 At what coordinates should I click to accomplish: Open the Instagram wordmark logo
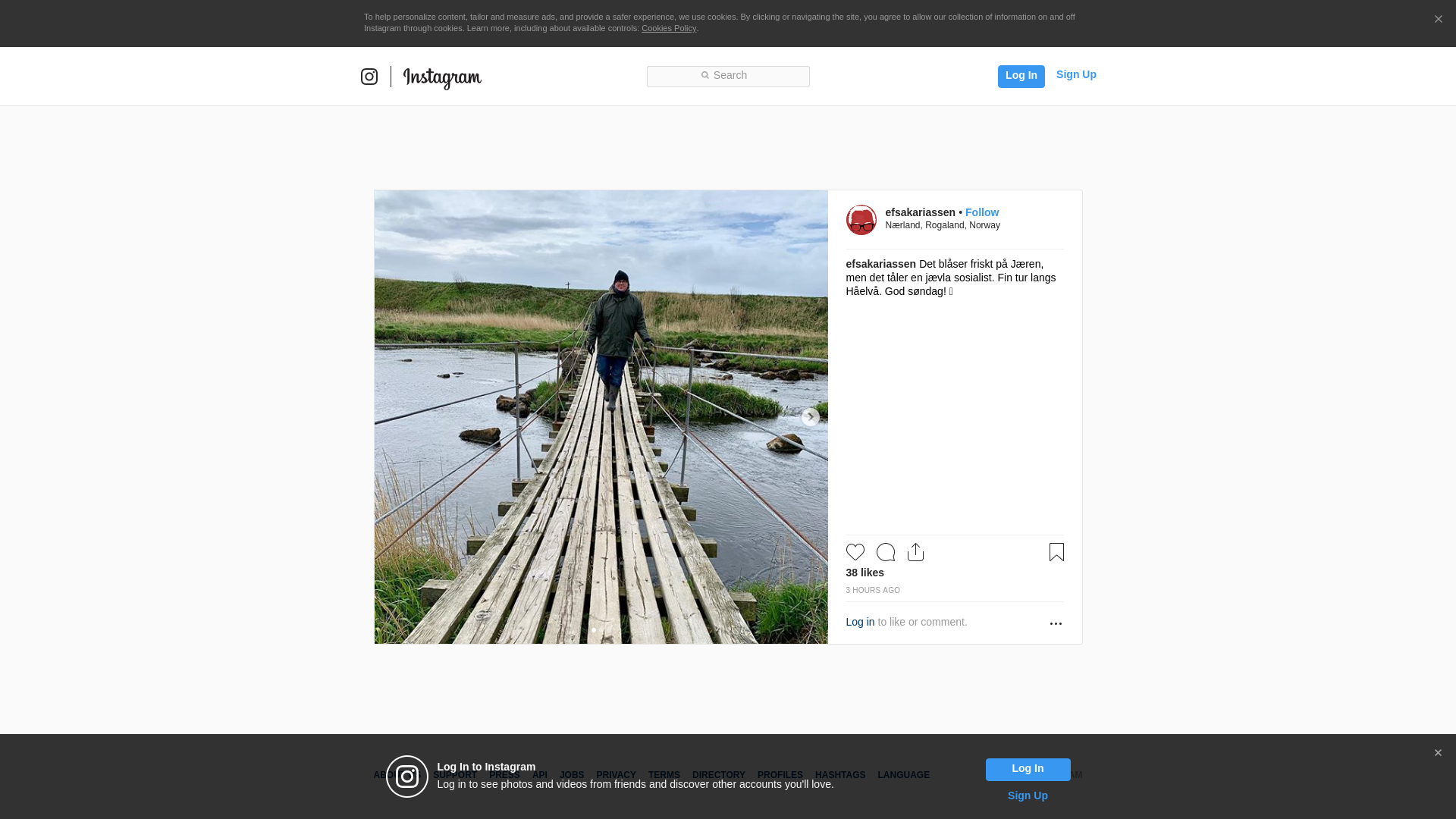pos(442,78)
